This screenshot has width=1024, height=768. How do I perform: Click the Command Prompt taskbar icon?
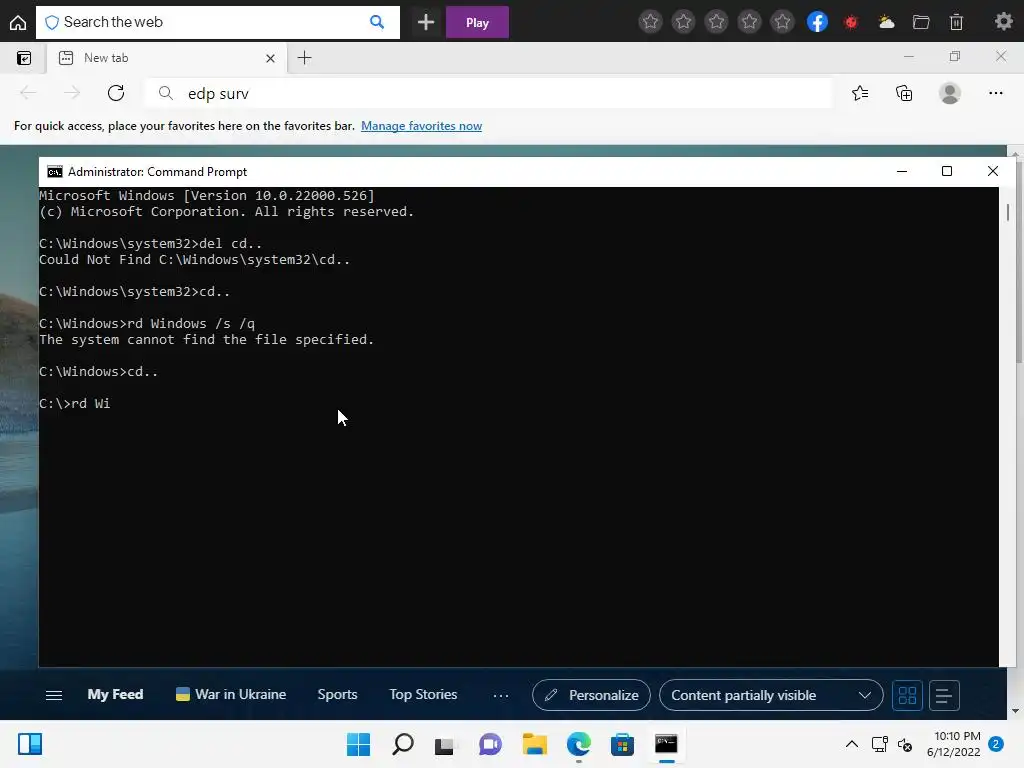pos(666,744)
